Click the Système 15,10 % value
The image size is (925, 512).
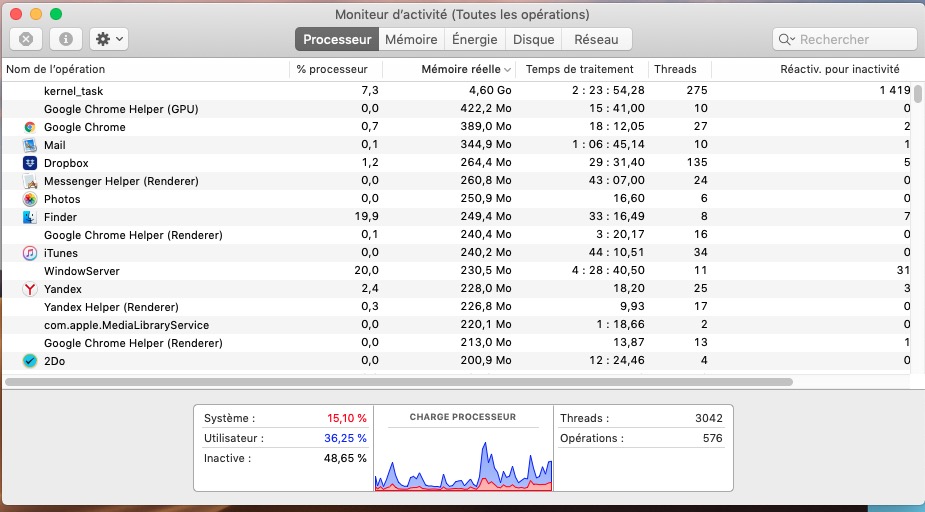click(347, 418)
